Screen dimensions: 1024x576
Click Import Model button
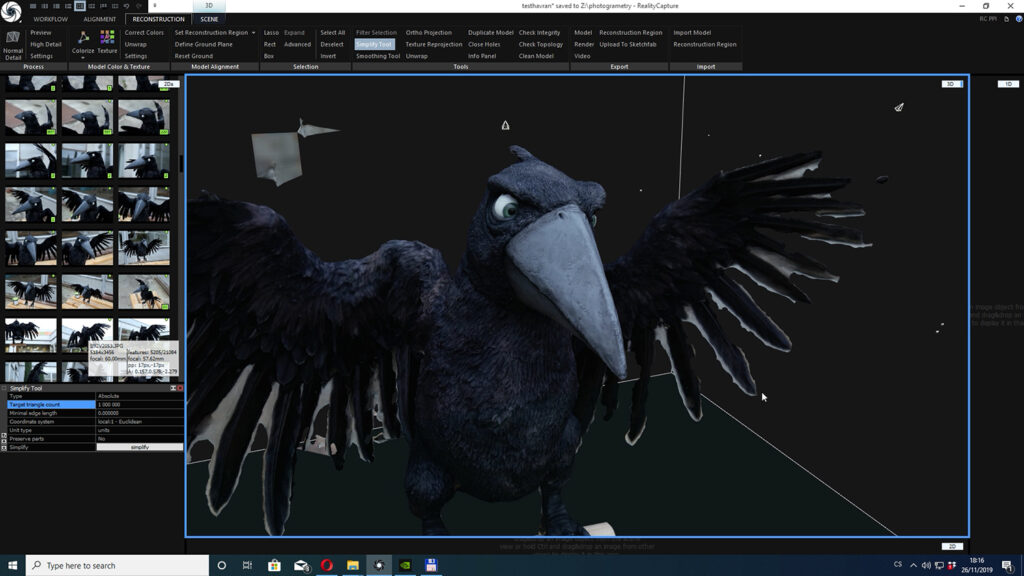pyautogui.click(x=692, y=33)
